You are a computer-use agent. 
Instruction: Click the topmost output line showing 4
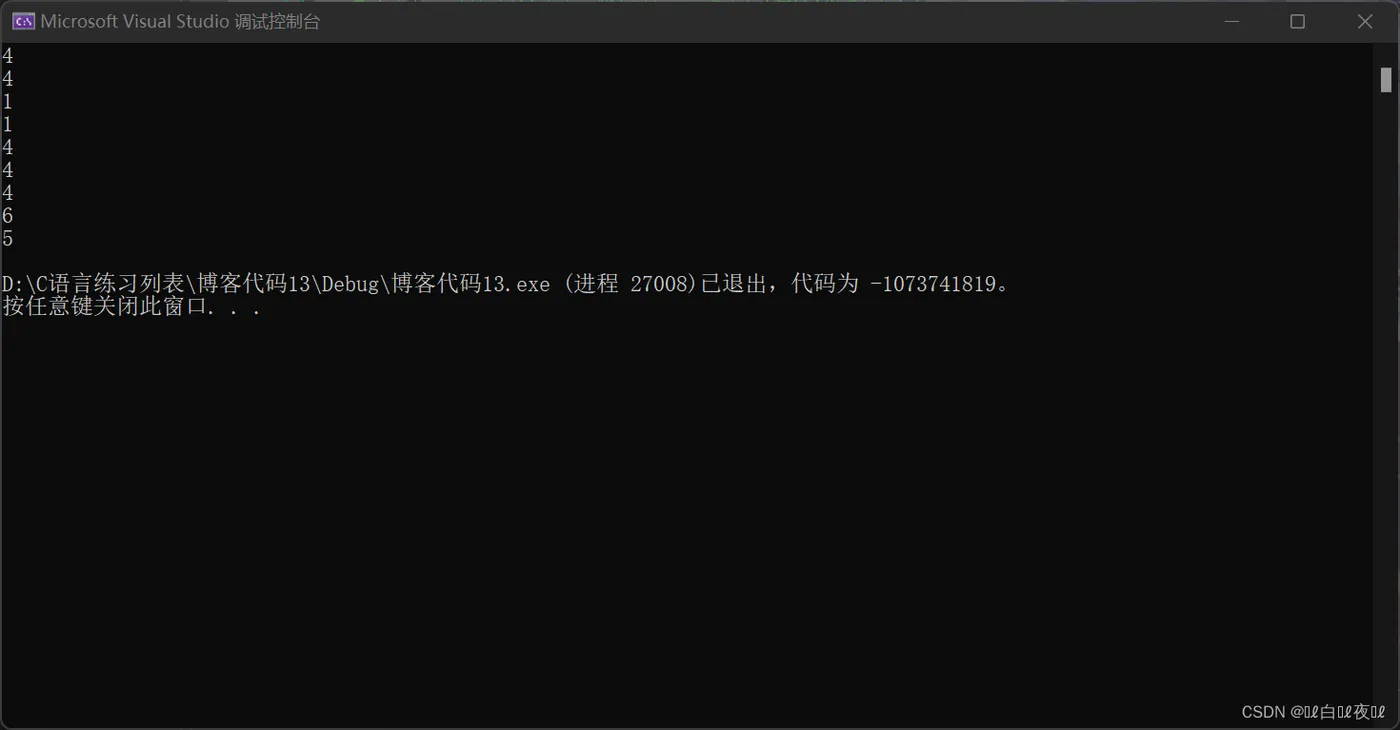point(8,56)
